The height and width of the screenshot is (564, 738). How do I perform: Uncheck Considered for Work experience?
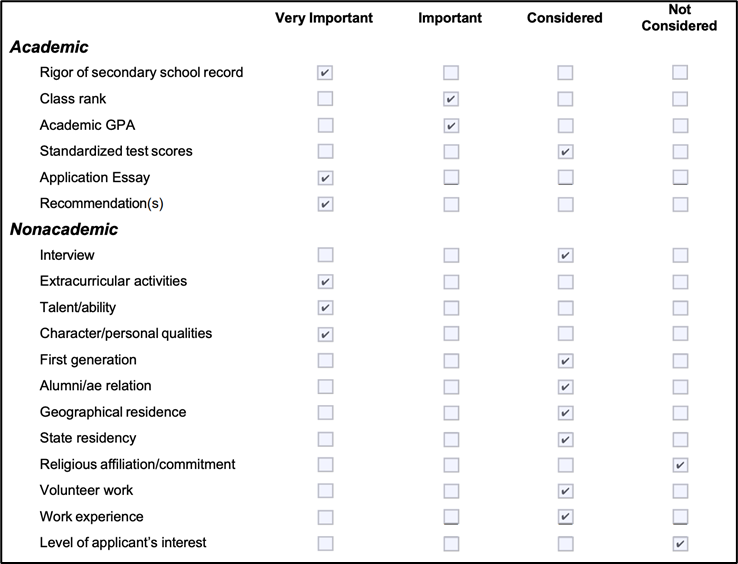pos(565,517)
